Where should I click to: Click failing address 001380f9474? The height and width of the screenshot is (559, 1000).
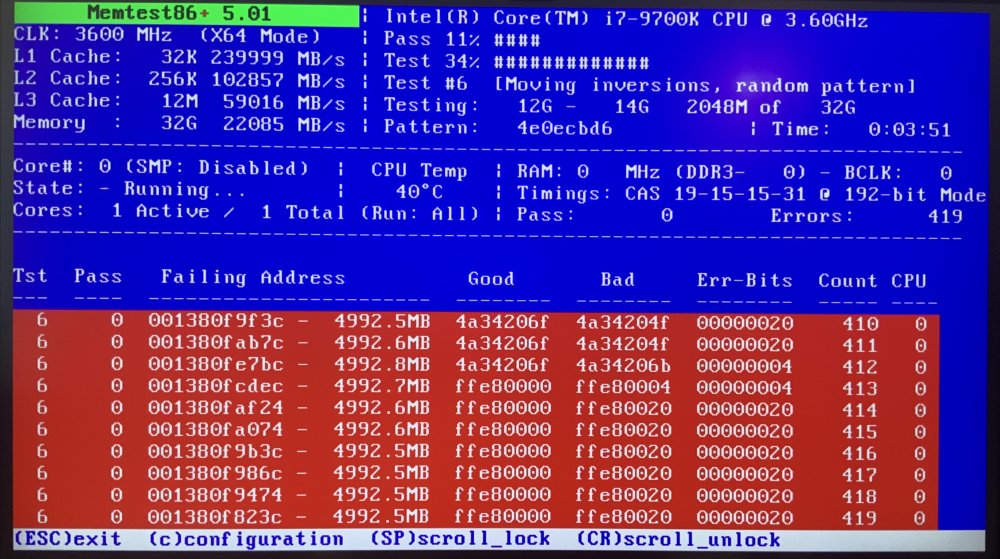(x=216, y=494)
